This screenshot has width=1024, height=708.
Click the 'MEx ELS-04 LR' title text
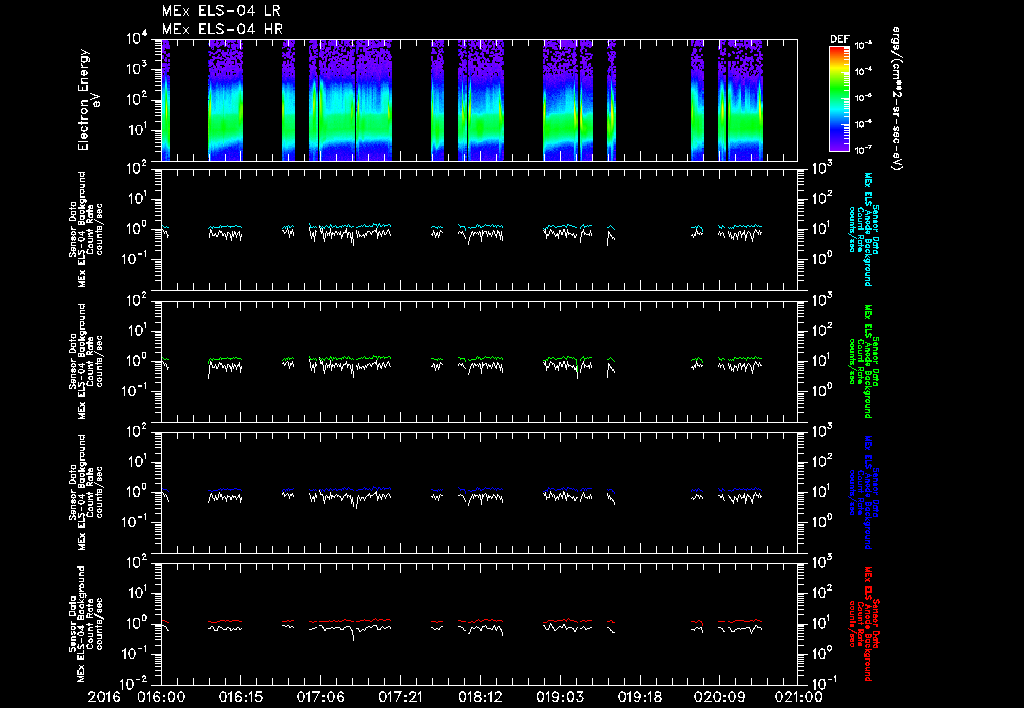click(221, 11)
